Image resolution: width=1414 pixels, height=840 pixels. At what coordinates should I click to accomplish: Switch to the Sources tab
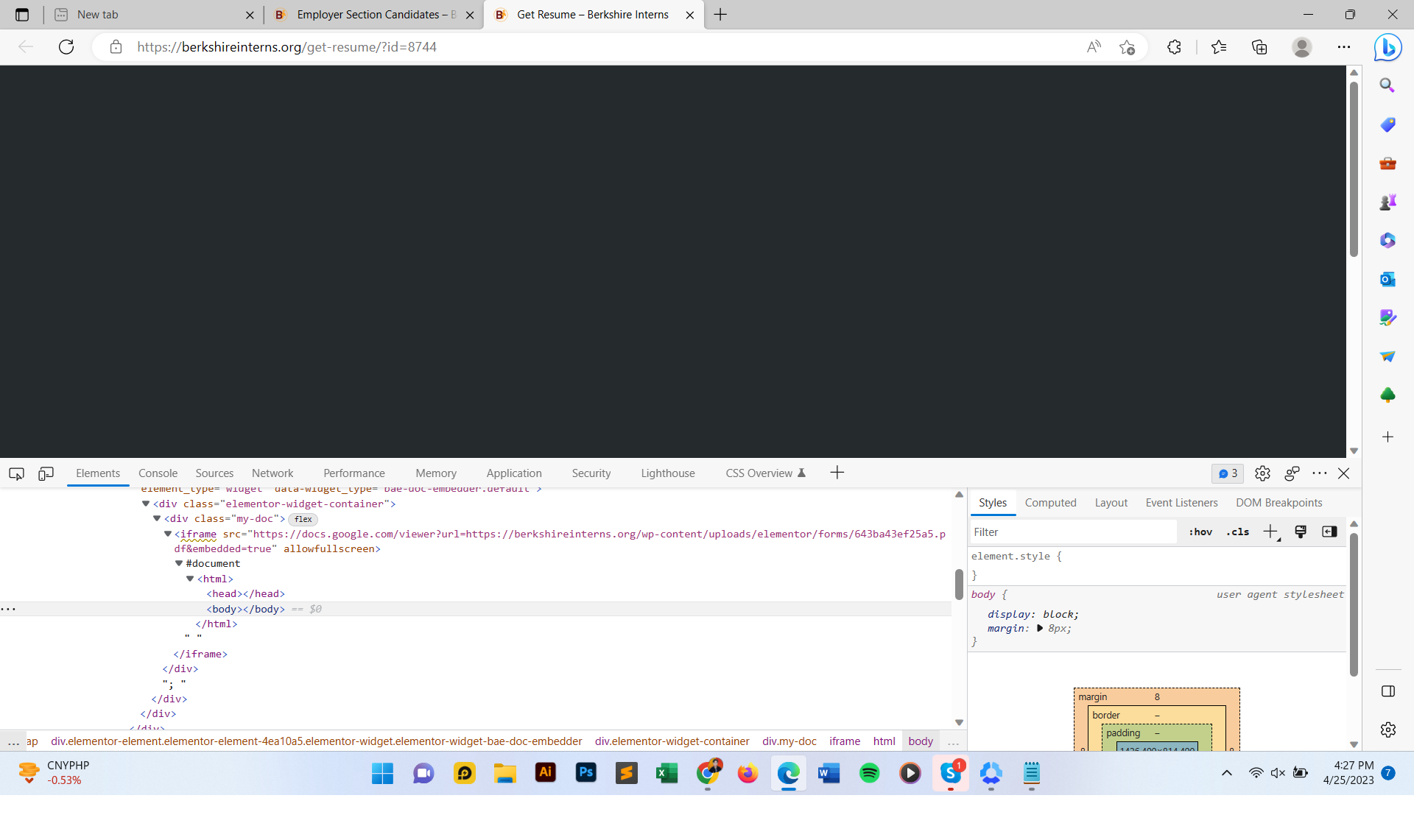(214, 473)
